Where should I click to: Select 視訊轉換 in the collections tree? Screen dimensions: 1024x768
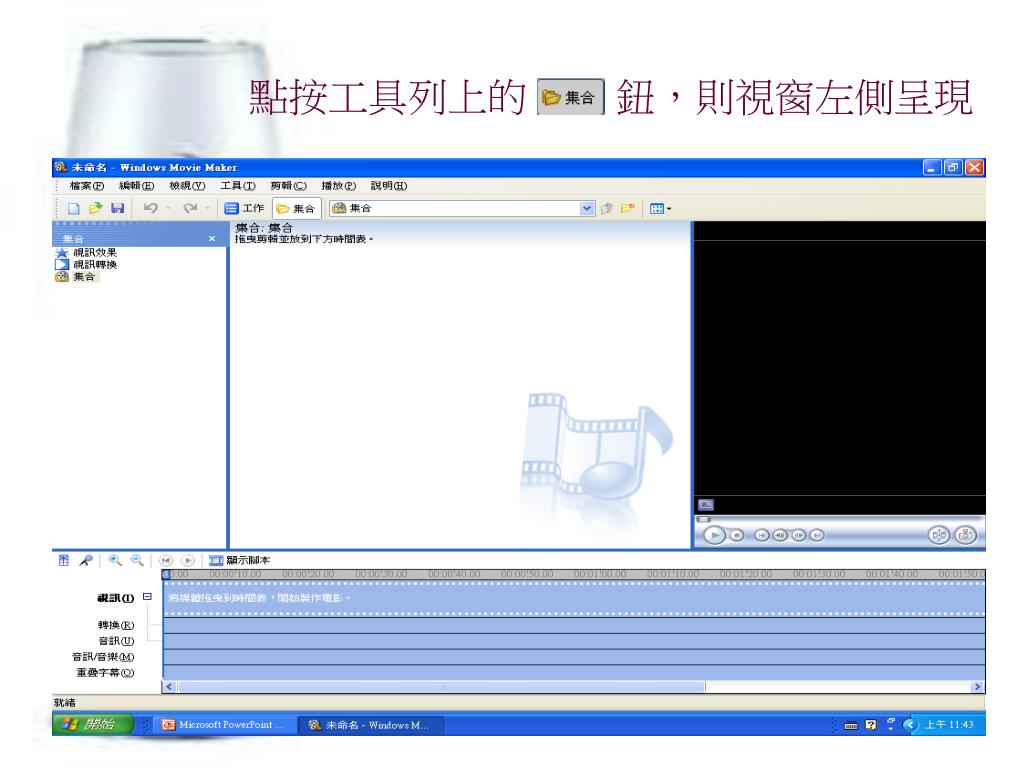pos(86,264)
